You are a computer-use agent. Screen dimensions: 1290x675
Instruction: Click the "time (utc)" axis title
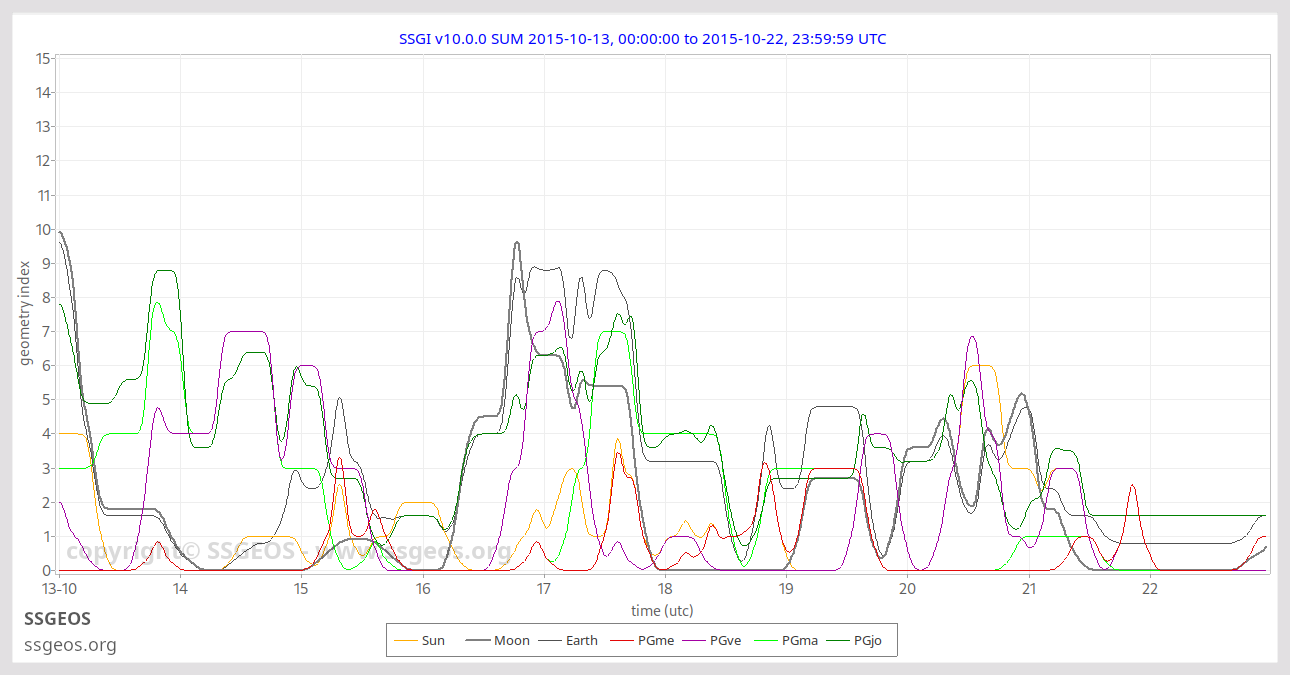pos(662,610)
